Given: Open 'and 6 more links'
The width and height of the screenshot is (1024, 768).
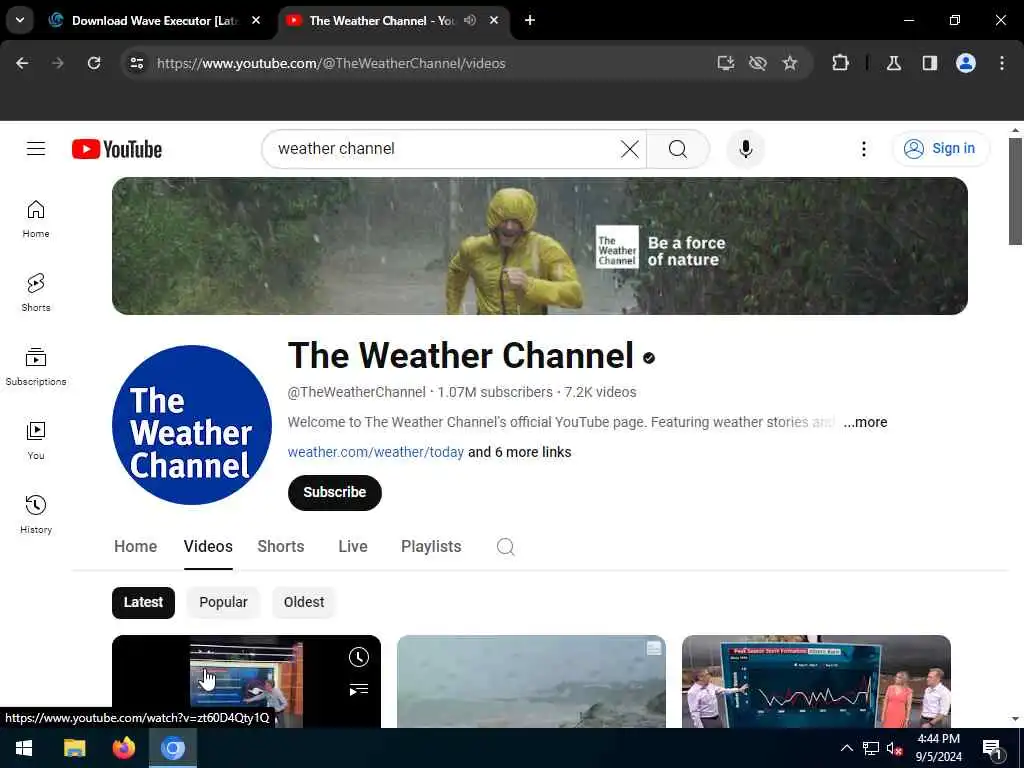Looking at the screenshot, I should coord(519,452).
